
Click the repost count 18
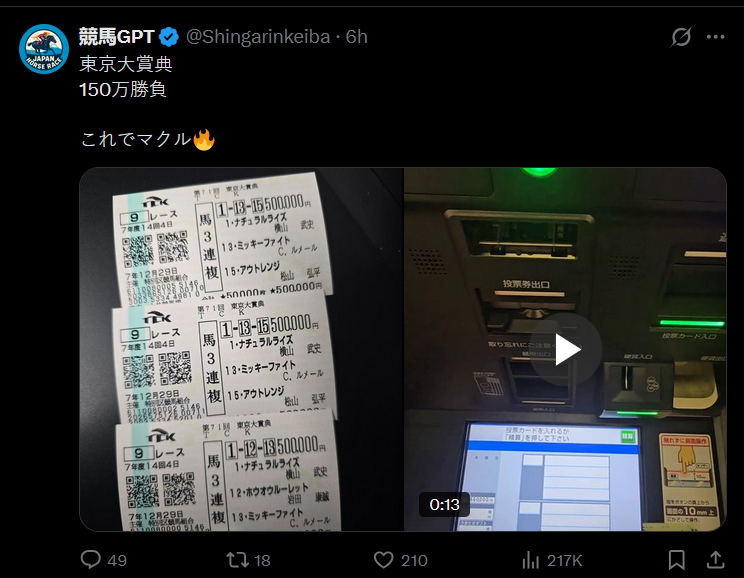coord(262,560)
